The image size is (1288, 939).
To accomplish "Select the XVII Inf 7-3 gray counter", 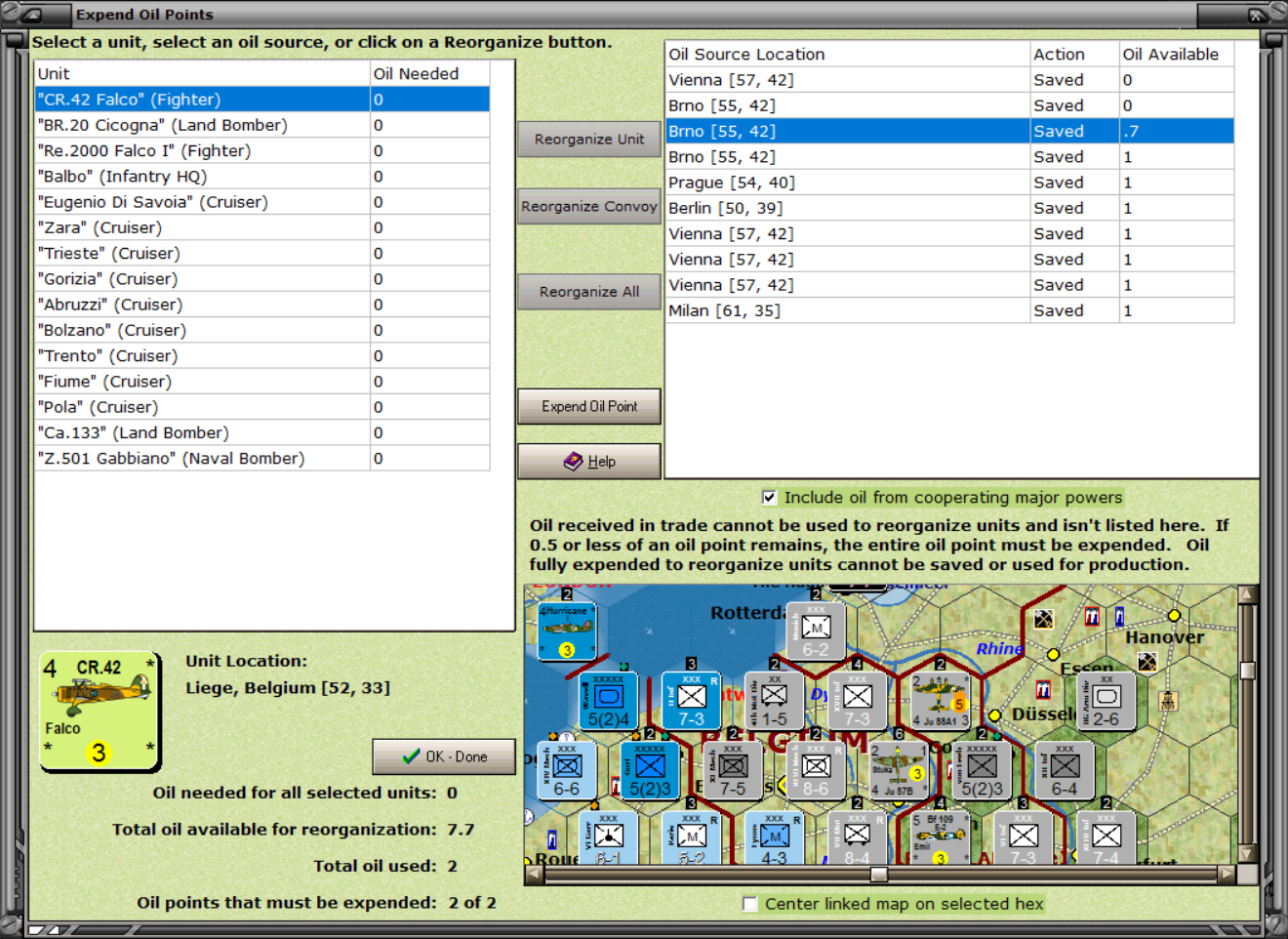I will click(x=857, y=701).
